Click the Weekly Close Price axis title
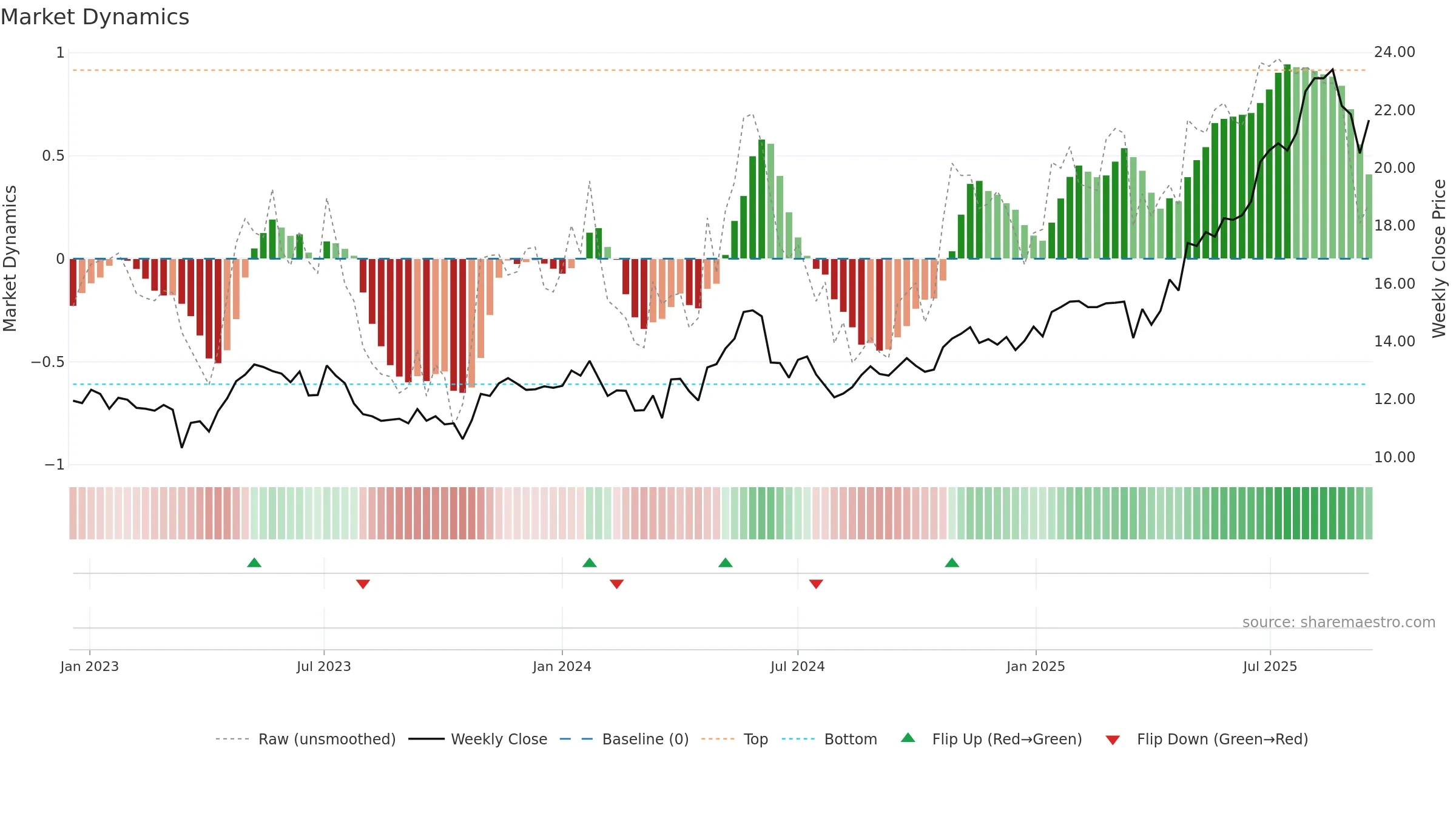Viewport: 1456px width, 819px height. (x=1440, y=258)
